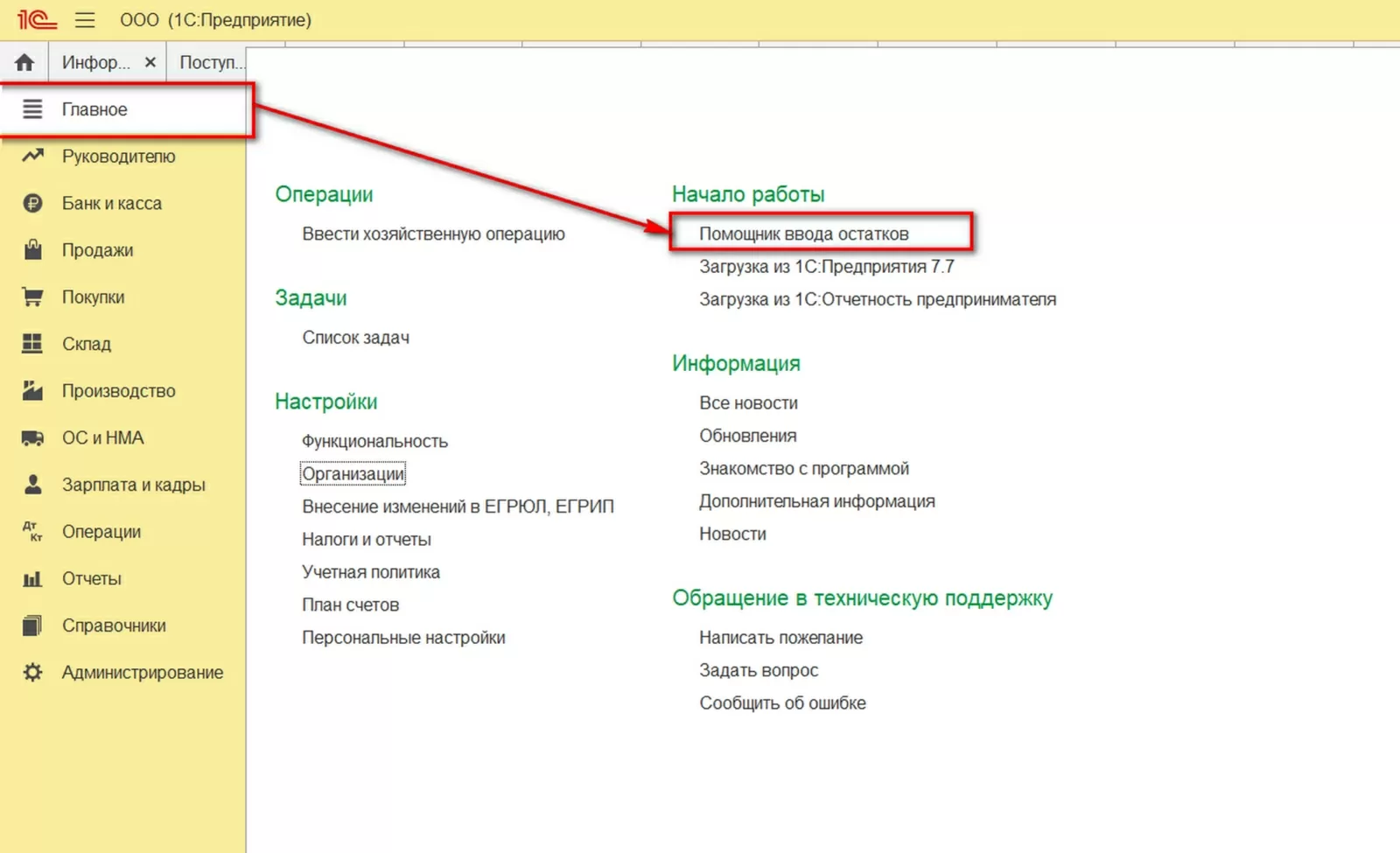Click the Операции Дт/Кт icon
This screenshot has width=1400, height=853.
[32, 531]
